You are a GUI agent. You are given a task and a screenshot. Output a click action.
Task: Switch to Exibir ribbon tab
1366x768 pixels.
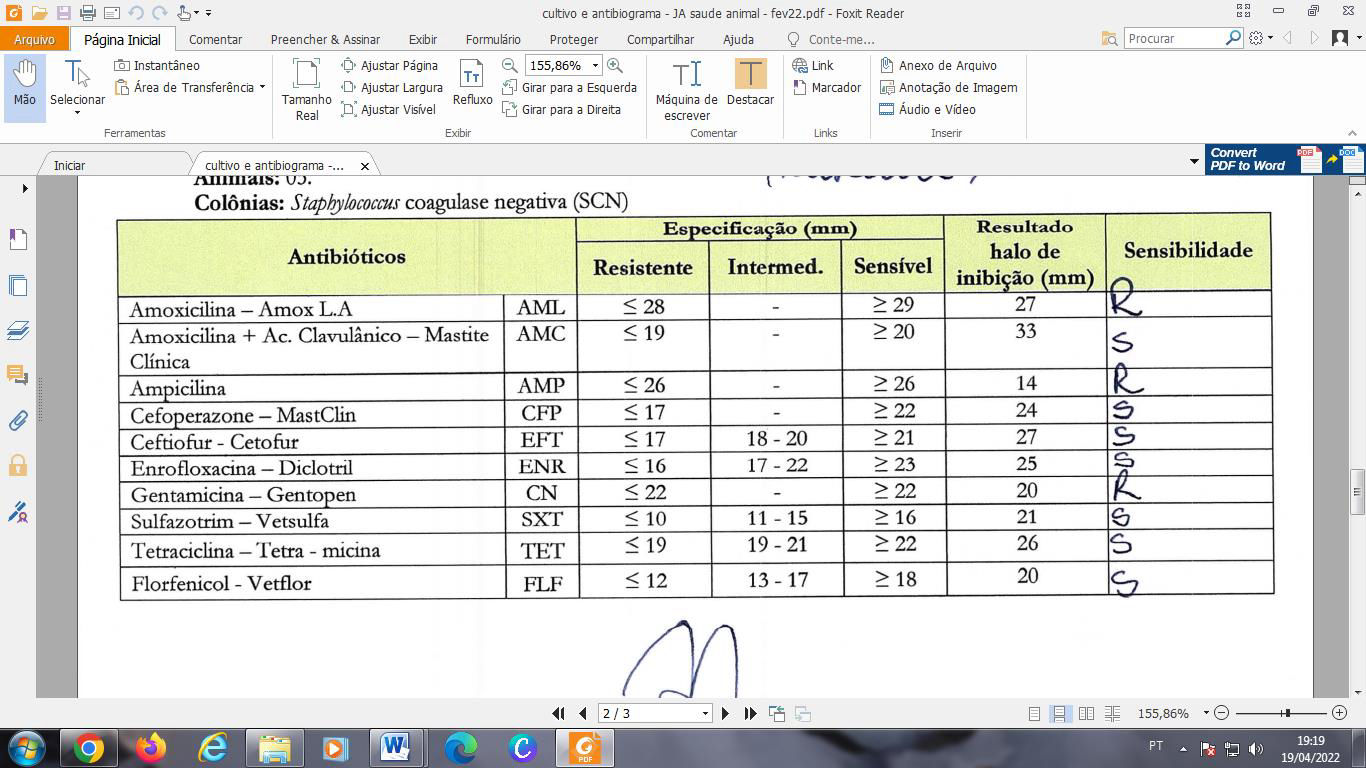coord(422,39)
